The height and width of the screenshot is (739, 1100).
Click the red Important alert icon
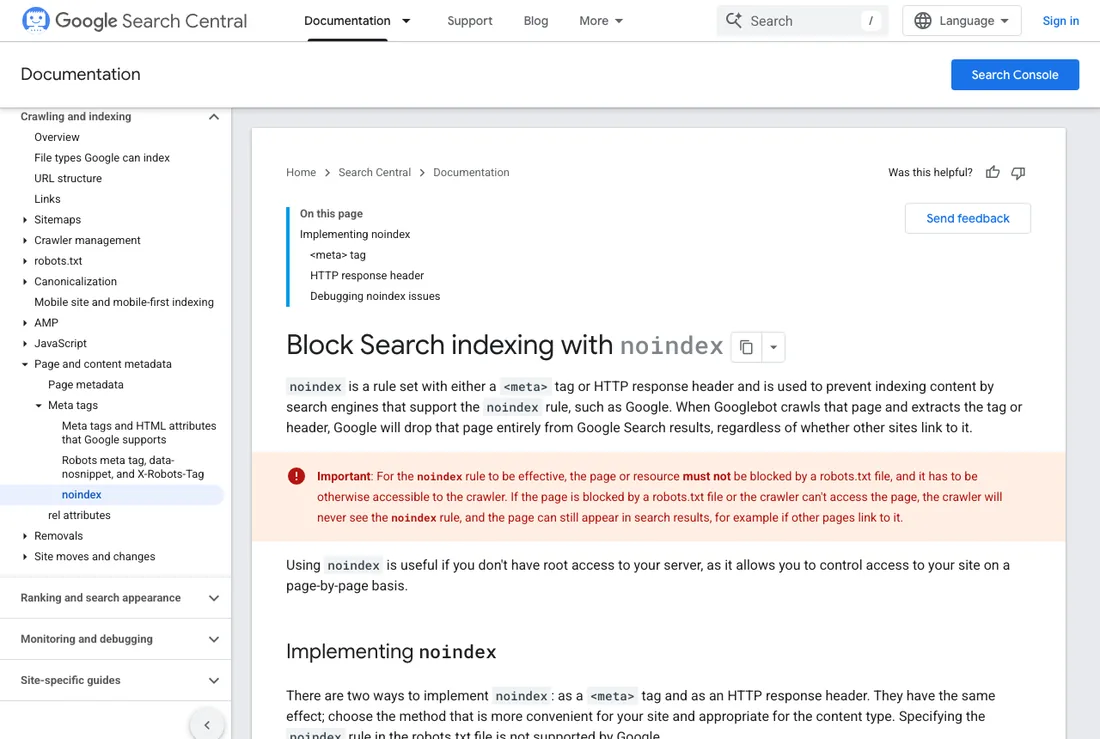coord(296,476)
